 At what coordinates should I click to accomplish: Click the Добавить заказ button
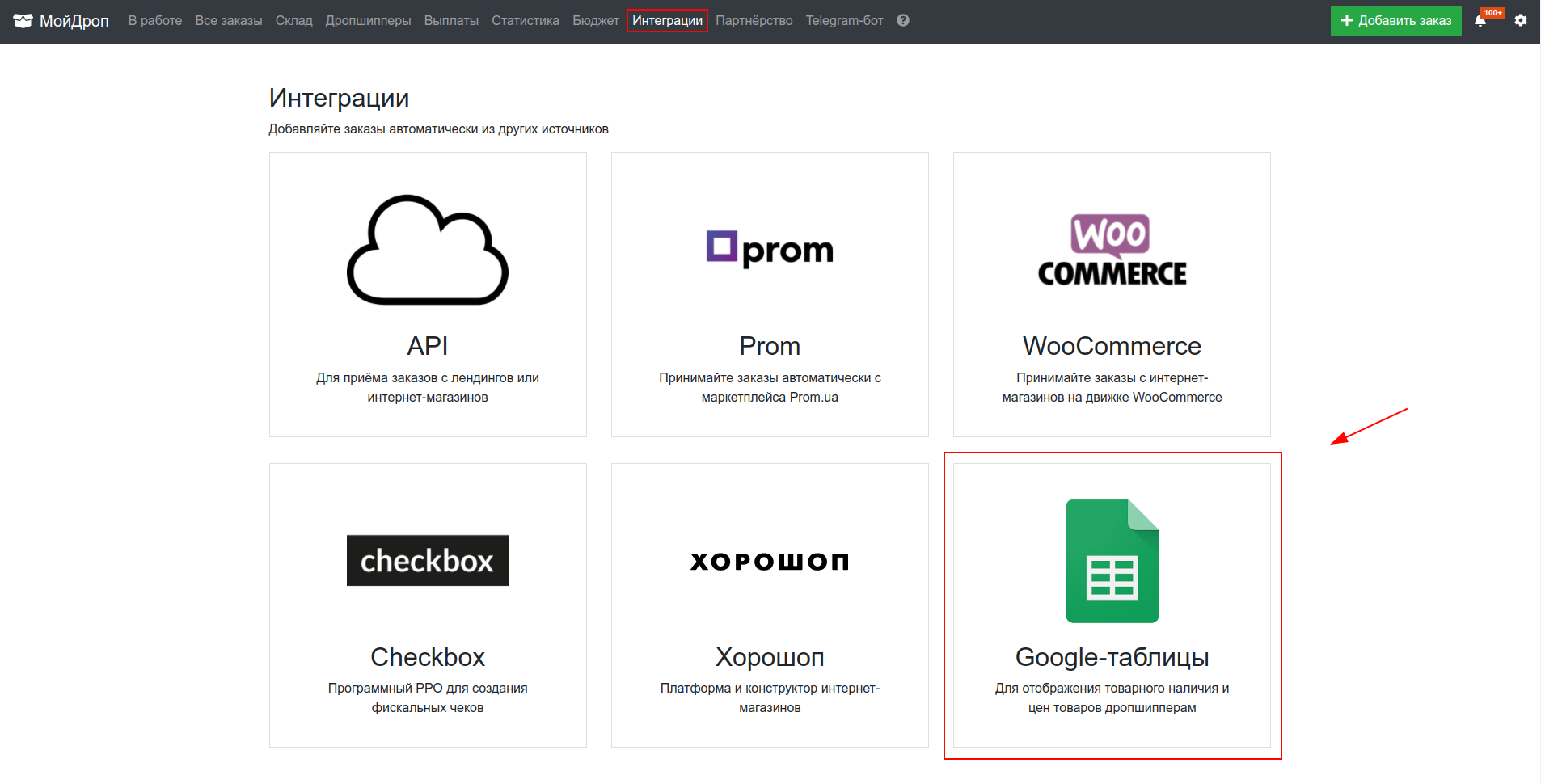[x=1396, y=21]
